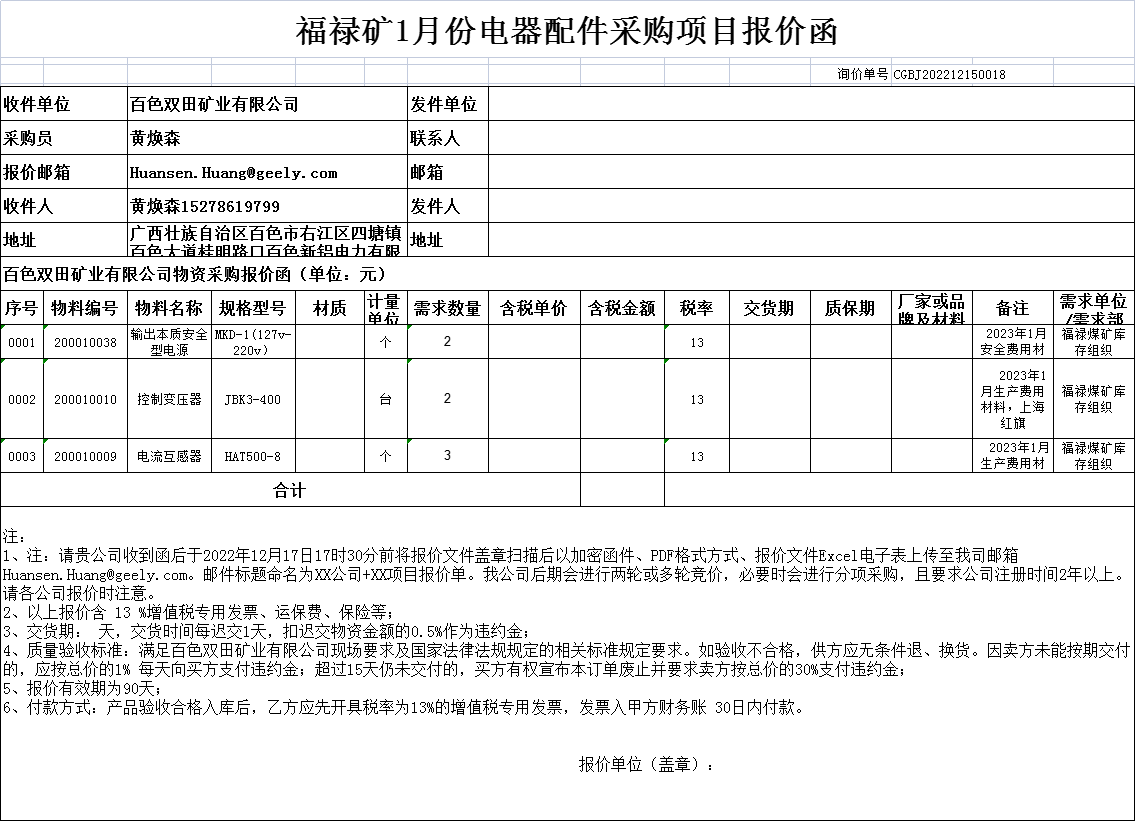Click the '交货期' column header
1135x821 pixels.
(769, 308)
